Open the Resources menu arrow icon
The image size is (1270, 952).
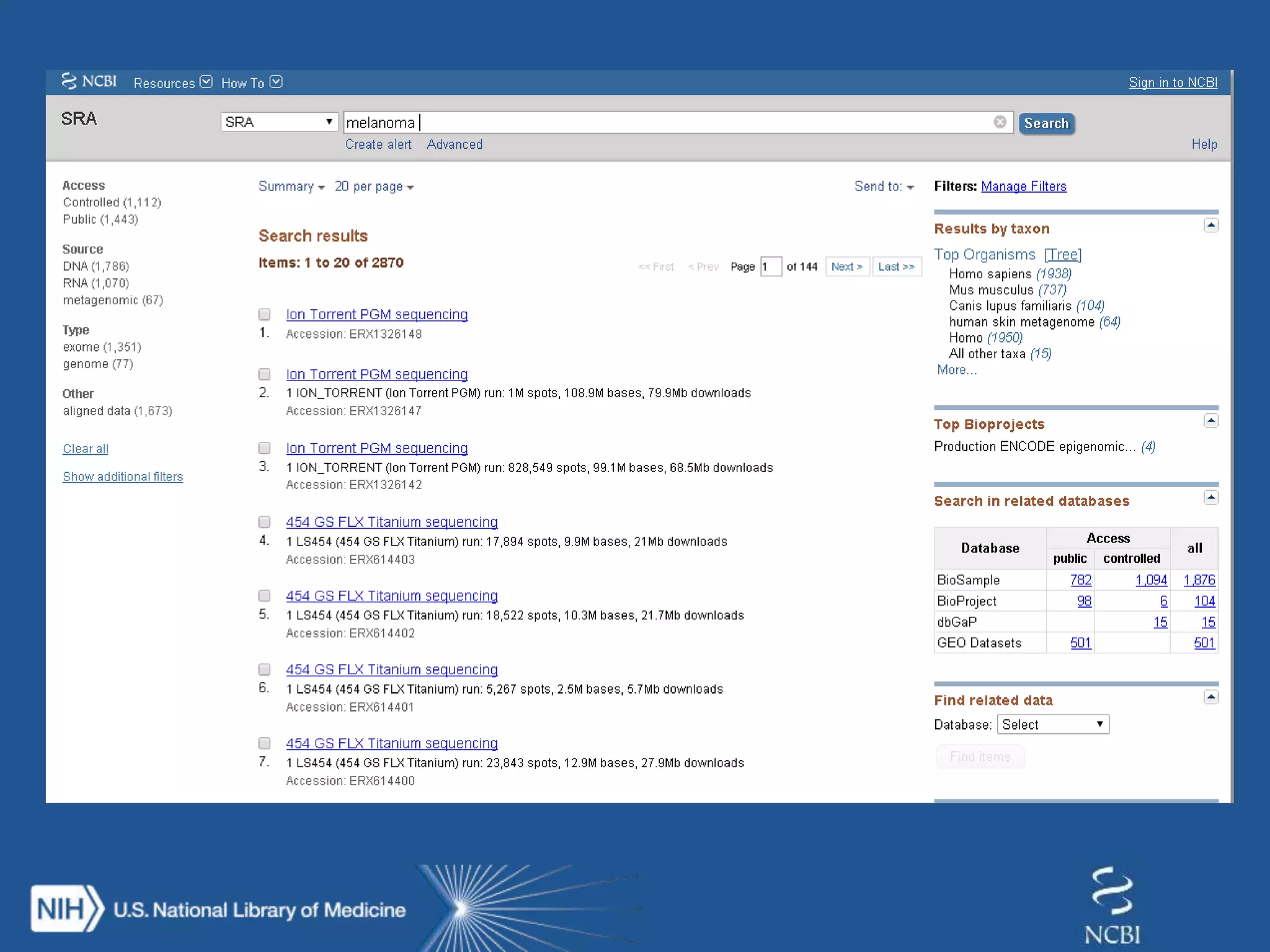206,82
